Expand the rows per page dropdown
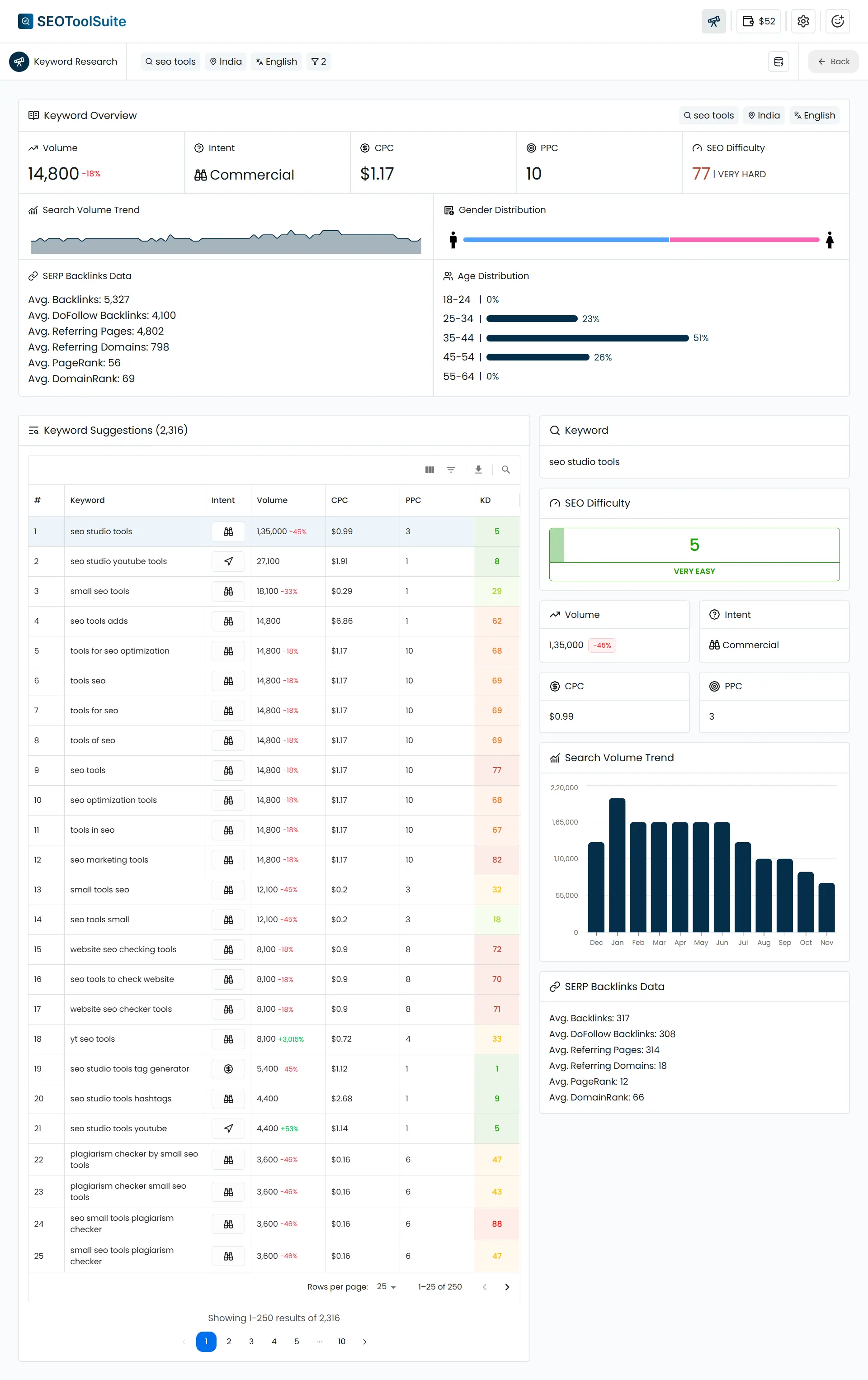This screenshot has width=868, height=1380. [x=387, y=1286]
